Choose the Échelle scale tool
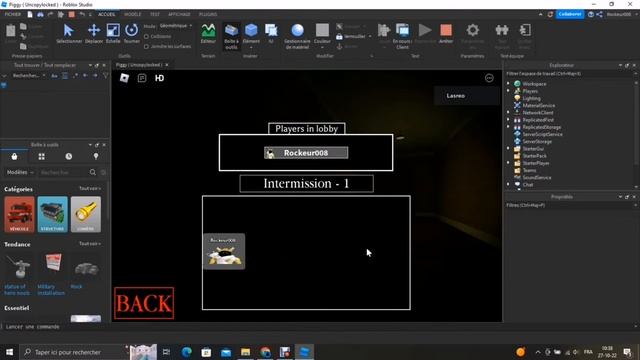The image size is (640, 360). point(113,33)
